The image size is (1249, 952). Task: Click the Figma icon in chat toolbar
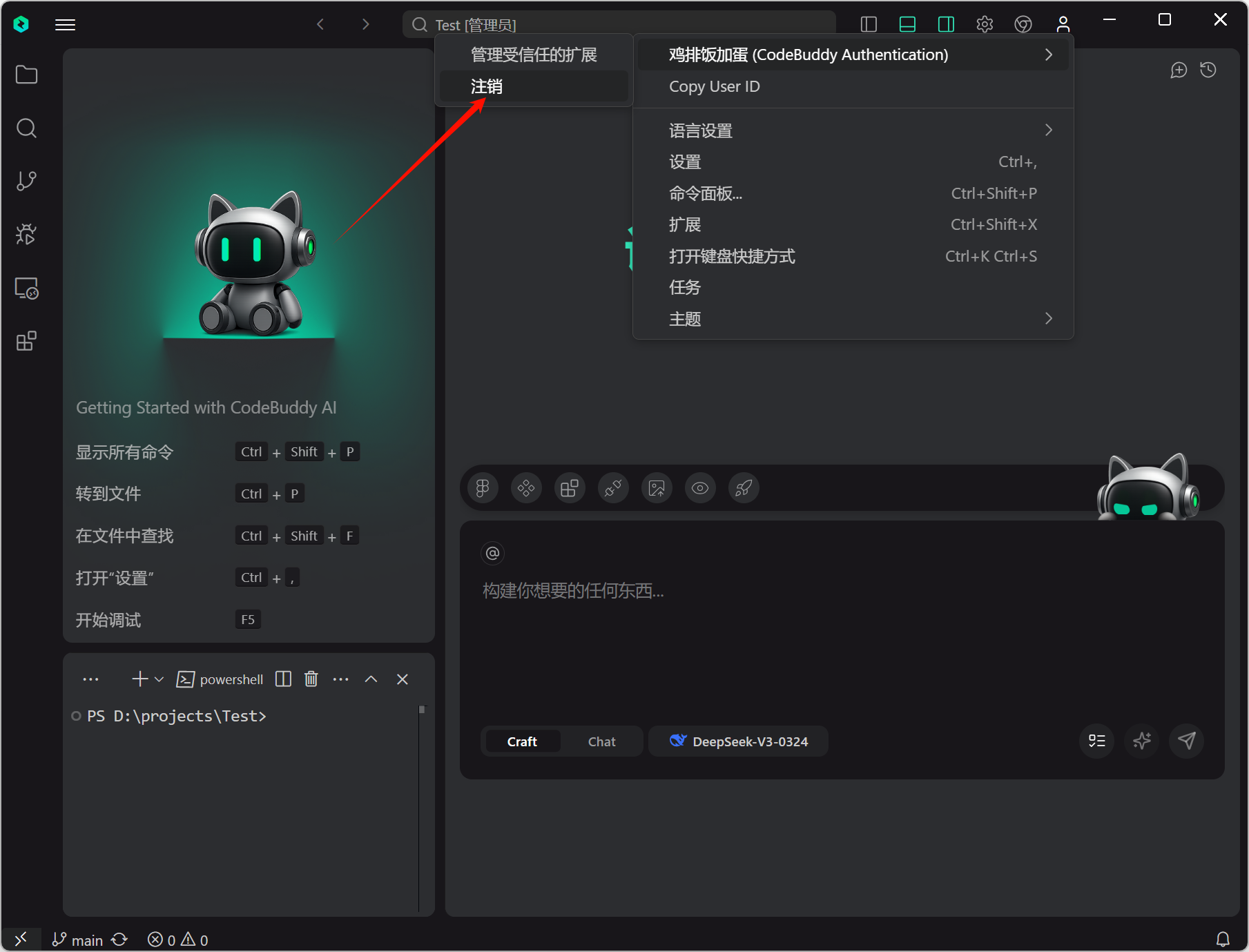pyautogui.click(x=483, y=489)
